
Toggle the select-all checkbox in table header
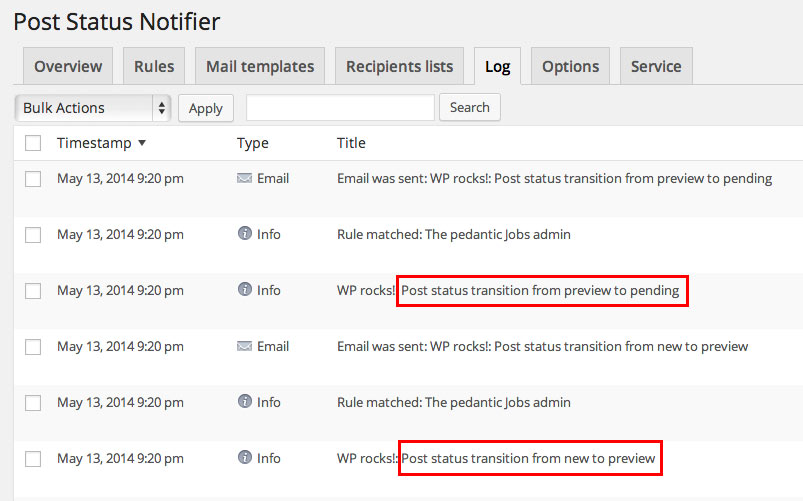(x=33, y=143)
